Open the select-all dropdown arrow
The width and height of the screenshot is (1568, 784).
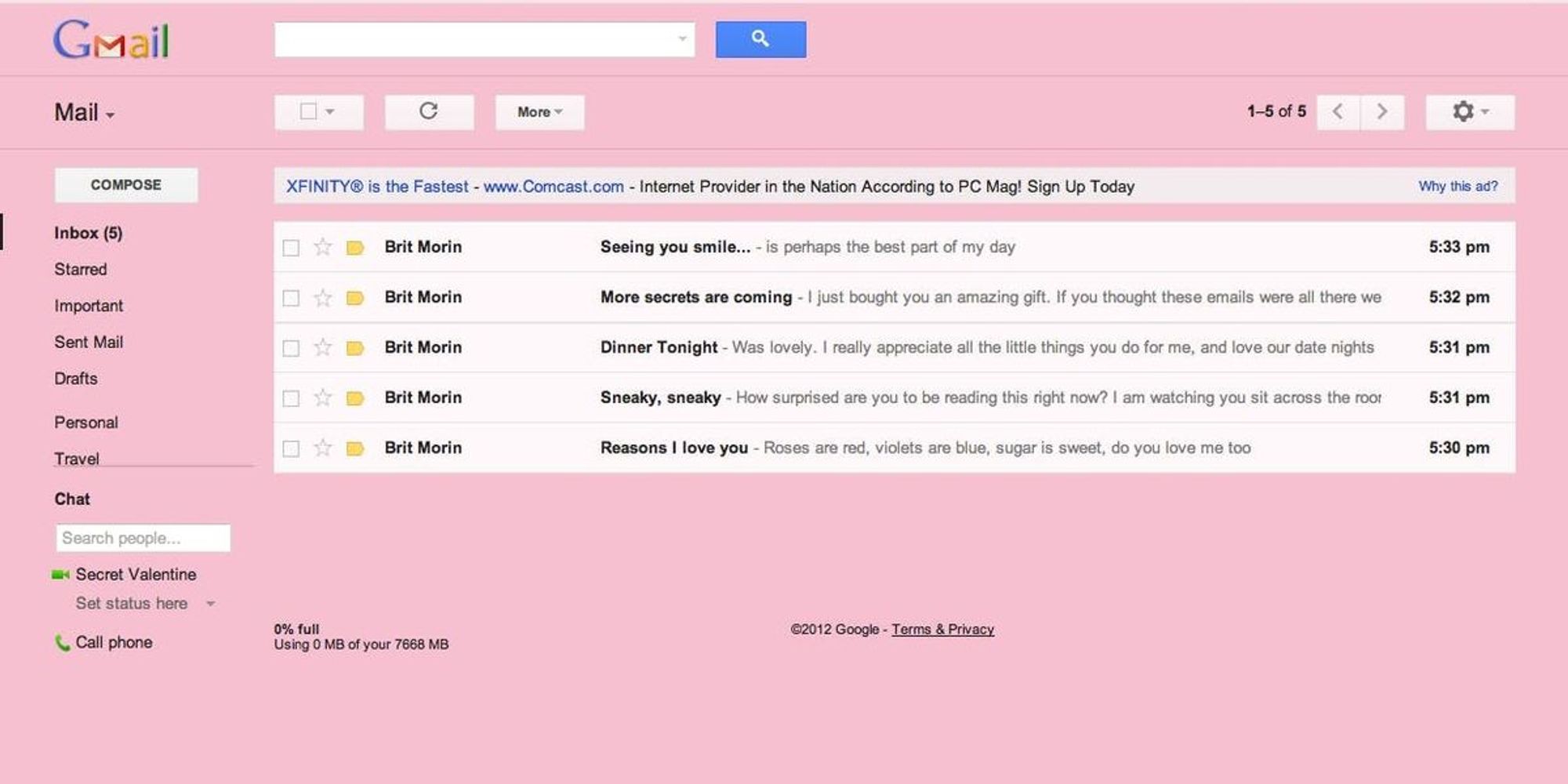point(330,112)
